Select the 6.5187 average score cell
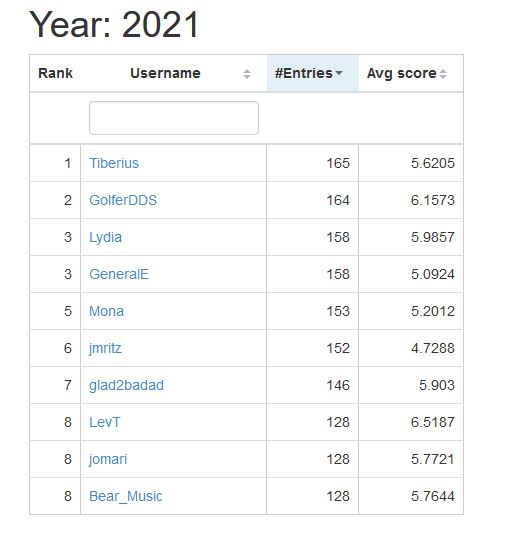Screen dimensions: 508x538 click(411, 422)
